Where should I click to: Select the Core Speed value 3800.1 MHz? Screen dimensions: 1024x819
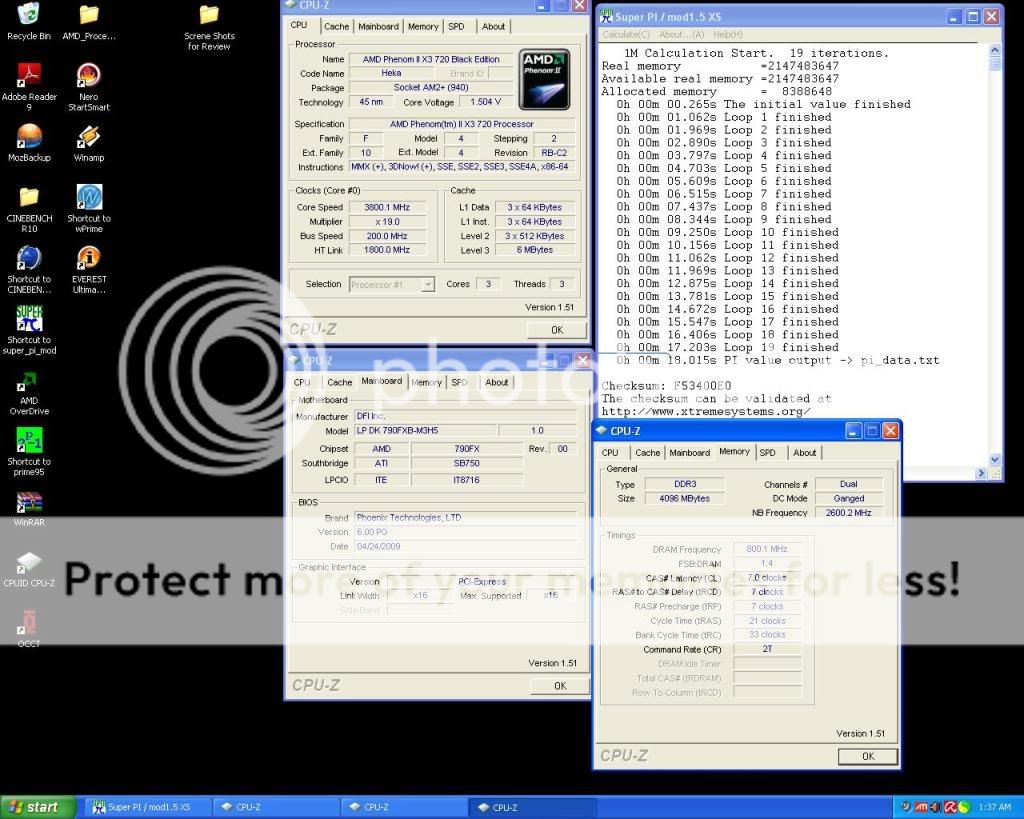pos(387,207)
